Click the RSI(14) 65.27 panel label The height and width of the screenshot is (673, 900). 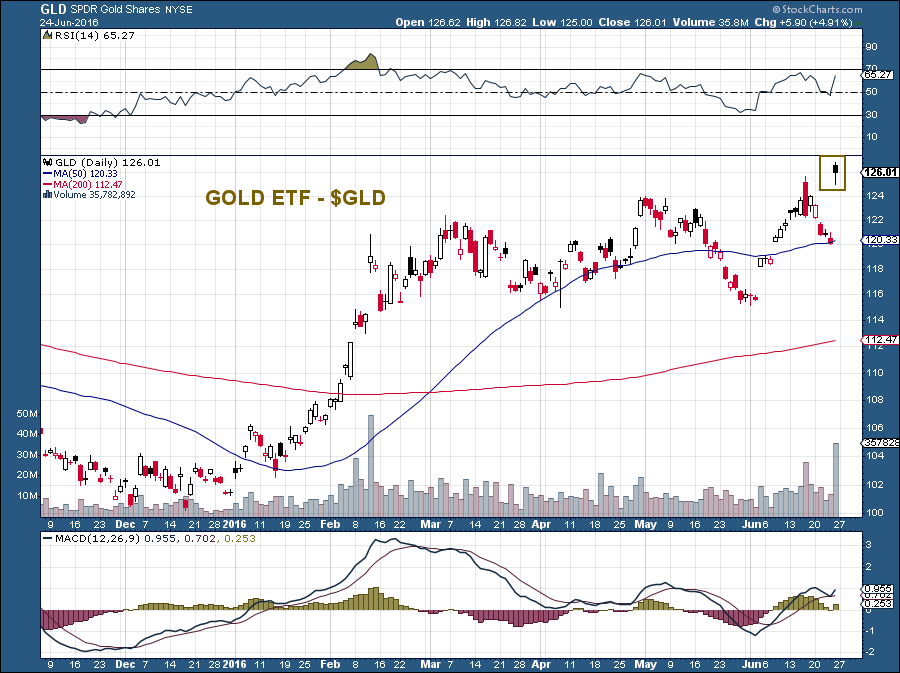95,36
